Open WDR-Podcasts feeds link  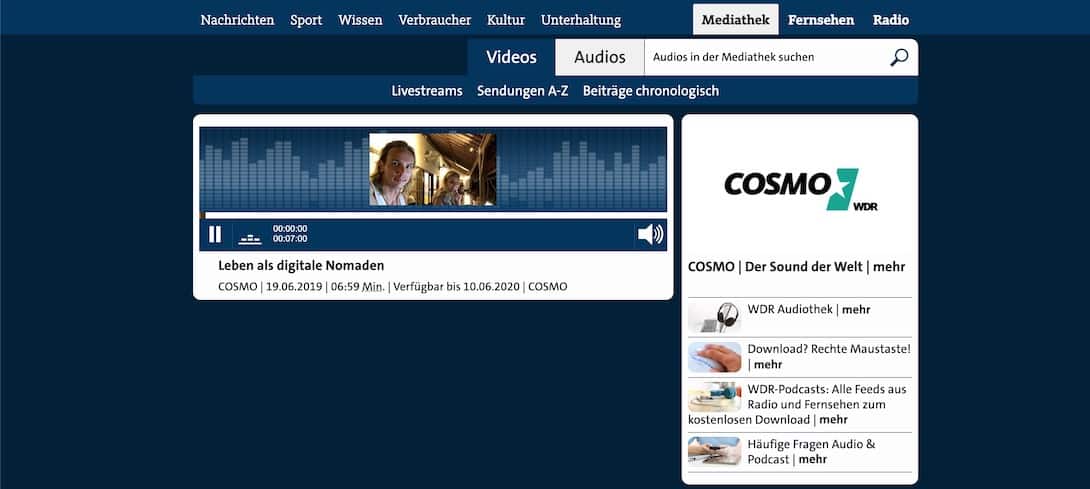797,404
